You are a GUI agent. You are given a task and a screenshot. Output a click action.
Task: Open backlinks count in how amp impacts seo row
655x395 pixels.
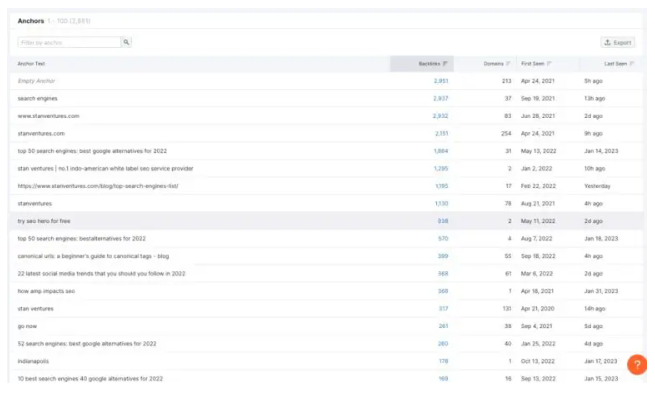click(x=443, y=291)
